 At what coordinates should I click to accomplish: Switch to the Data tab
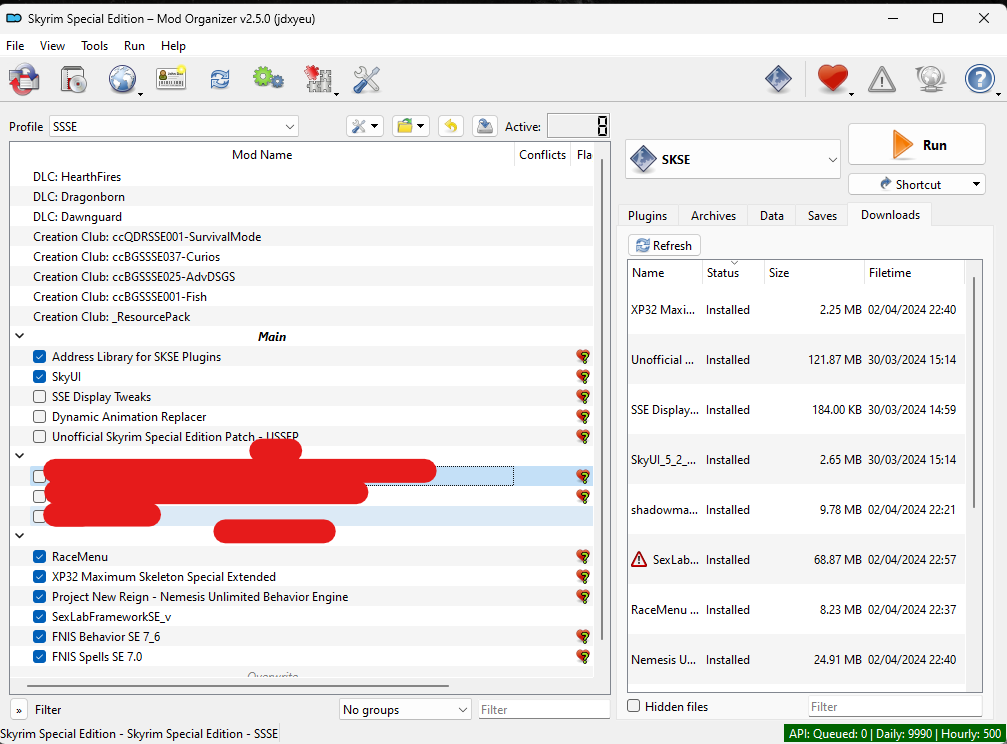[x=771, y=216]
